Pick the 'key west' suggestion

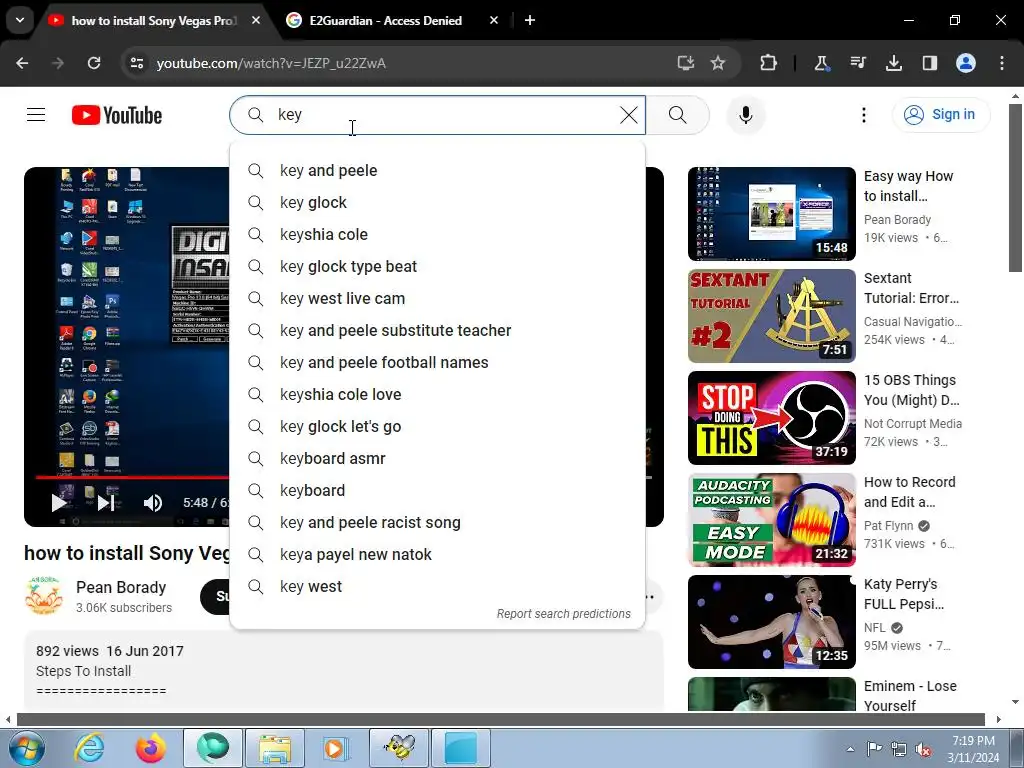438,586
